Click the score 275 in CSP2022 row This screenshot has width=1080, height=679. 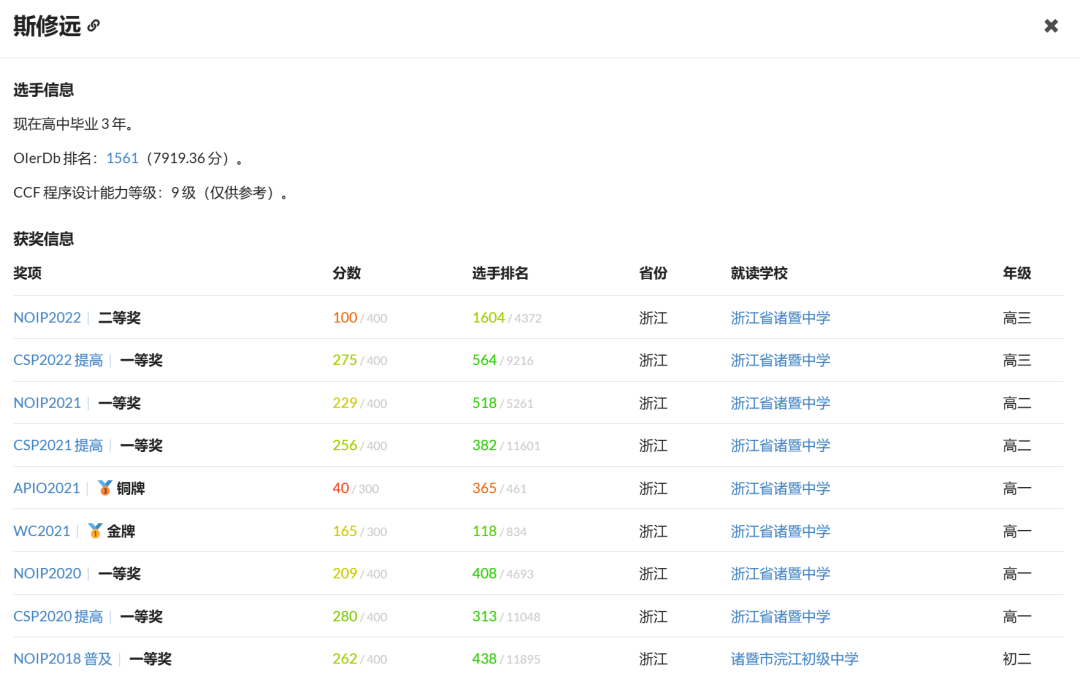click(x=345, y=360)
